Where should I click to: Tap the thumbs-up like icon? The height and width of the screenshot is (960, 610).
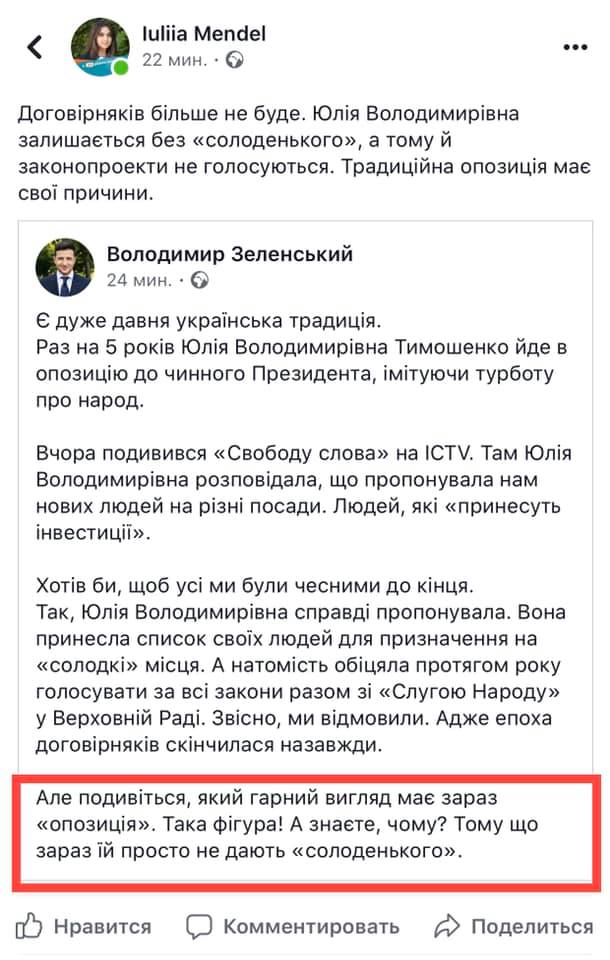[30, 925]
